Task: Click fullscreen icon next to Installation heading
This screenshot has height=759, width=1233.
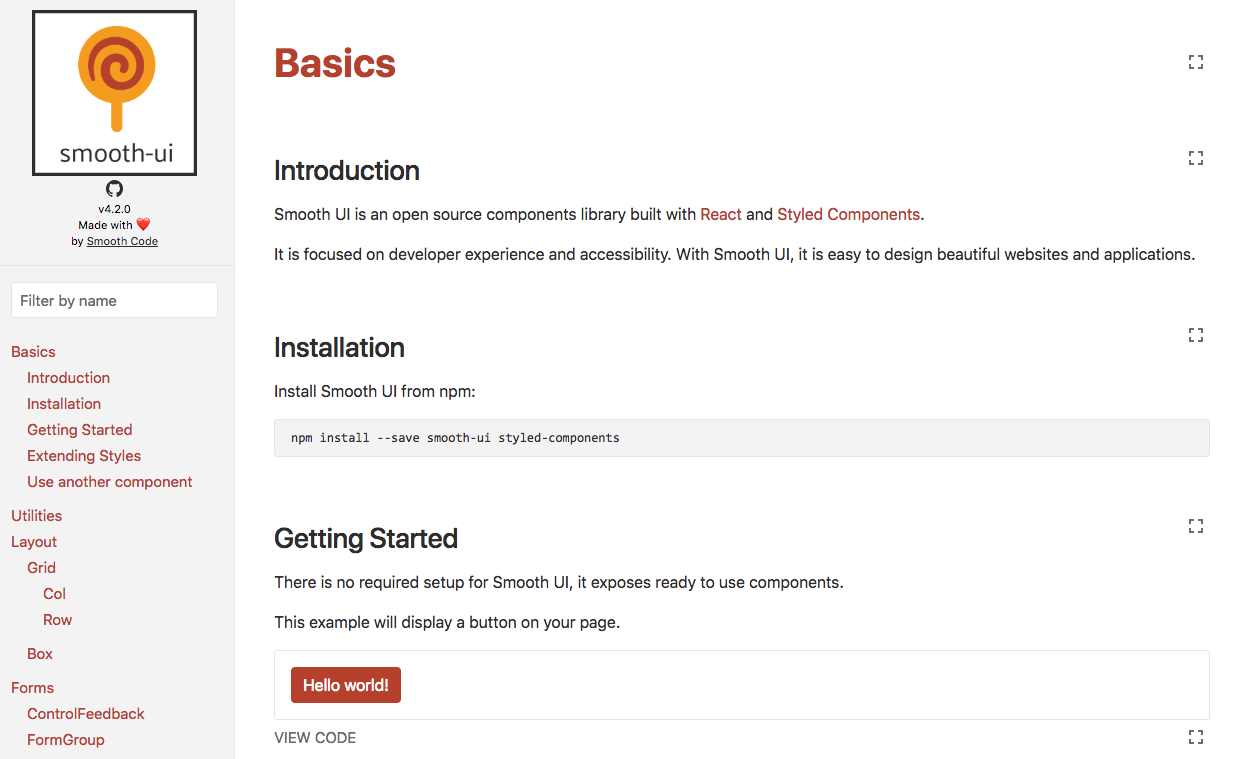Action: point(1195,334)
